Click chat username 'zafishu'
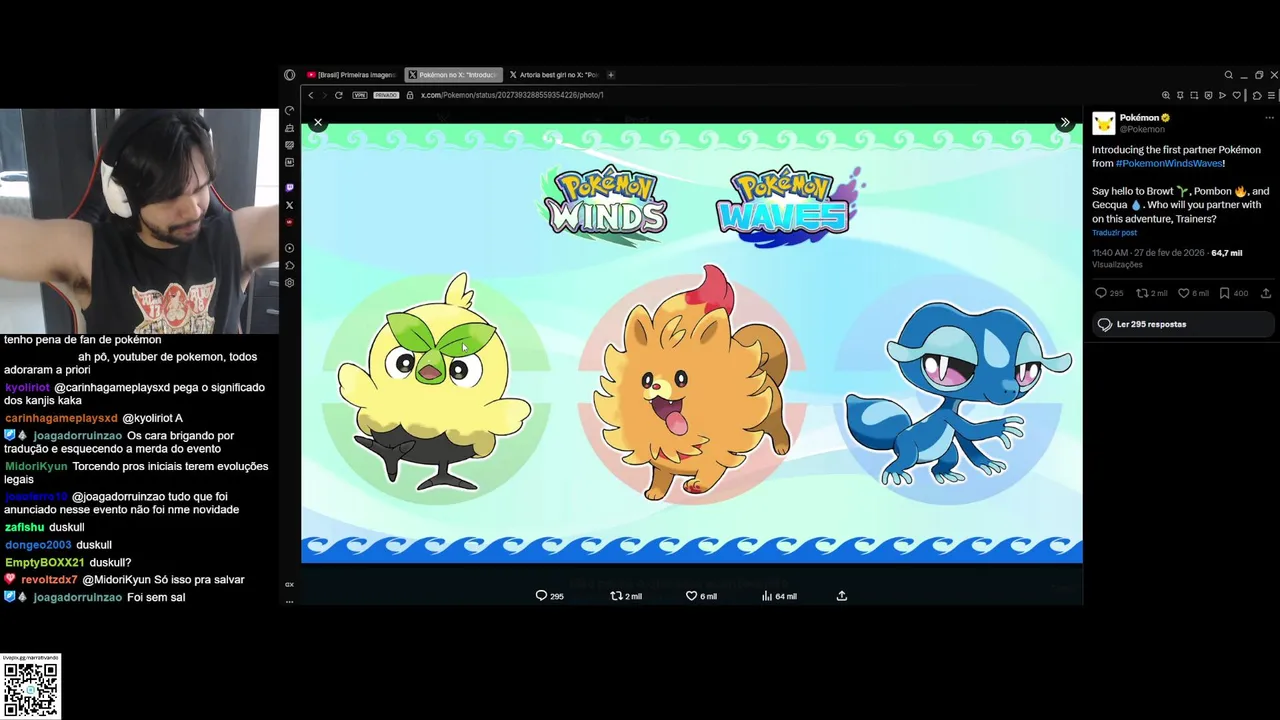Screen dimensions: 1280x720 [x=24, y=528]
